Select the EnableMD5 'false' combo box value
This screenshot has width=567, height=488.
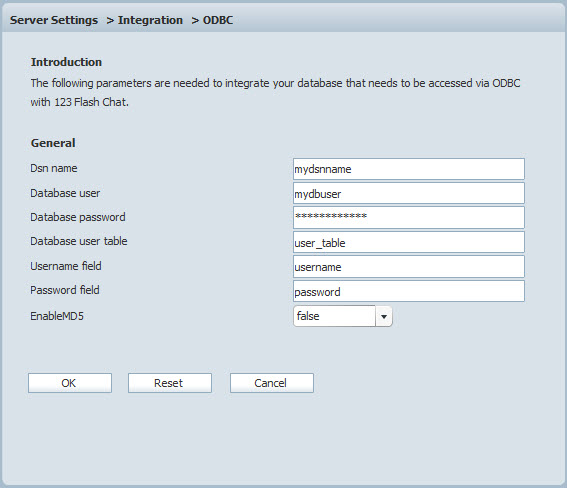click(x=334, y=316)
